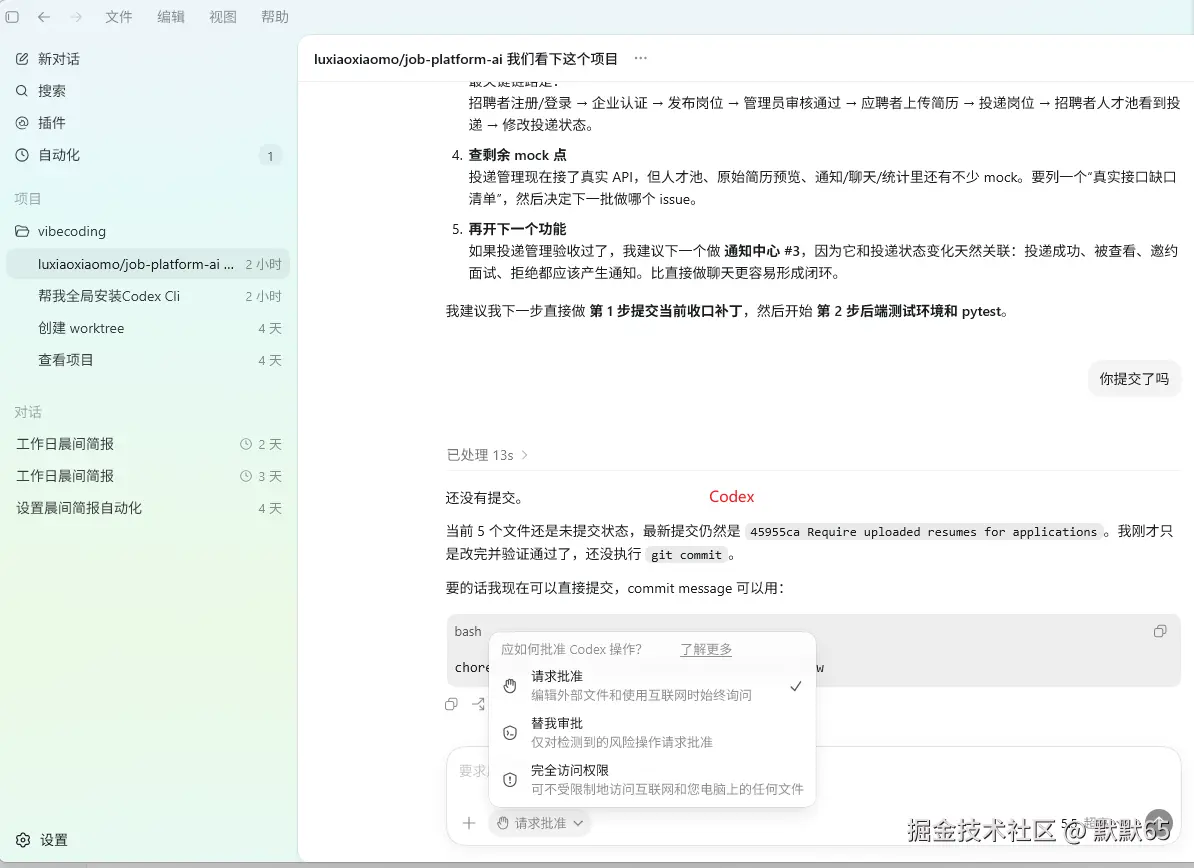The height and width of the screenshot is (868, 1194).
Task: Click the terminal icon beside 替我审批
Action: [510, 733]
